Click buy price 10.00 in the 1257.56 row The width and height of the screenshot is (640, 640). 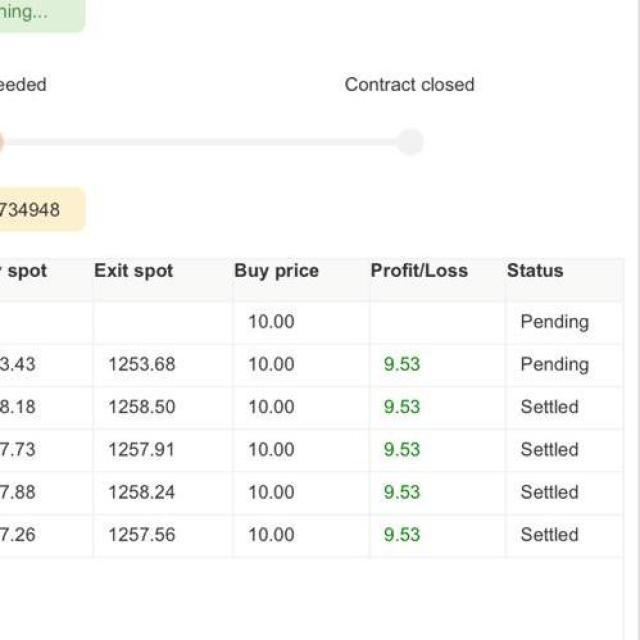click(271, 535)
